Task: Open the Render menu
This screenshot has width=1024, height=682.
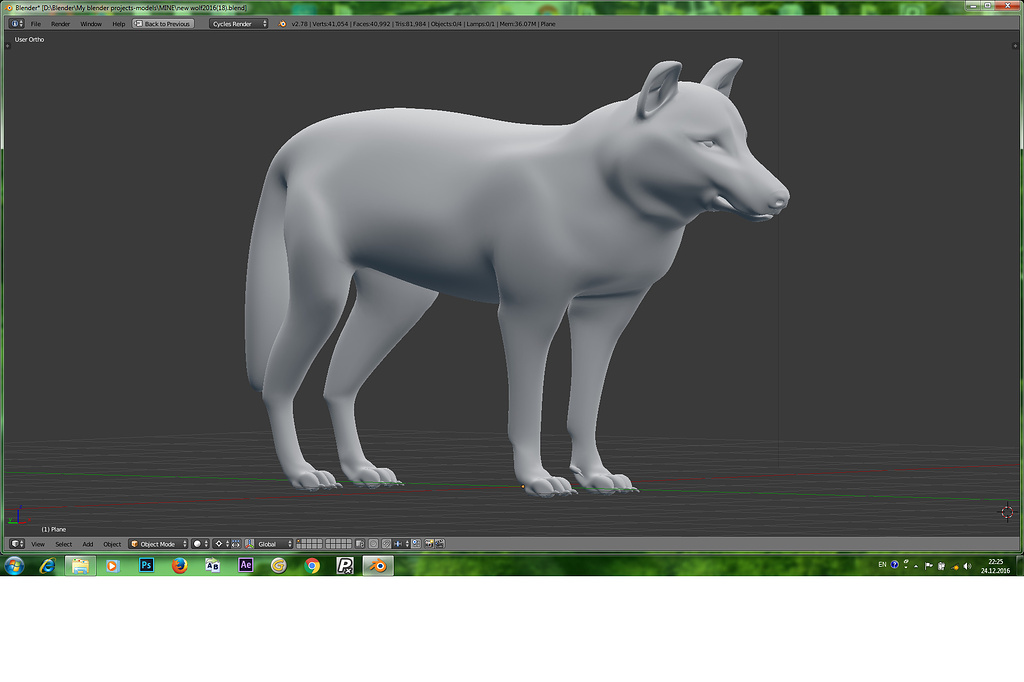Action: (60, 24)
